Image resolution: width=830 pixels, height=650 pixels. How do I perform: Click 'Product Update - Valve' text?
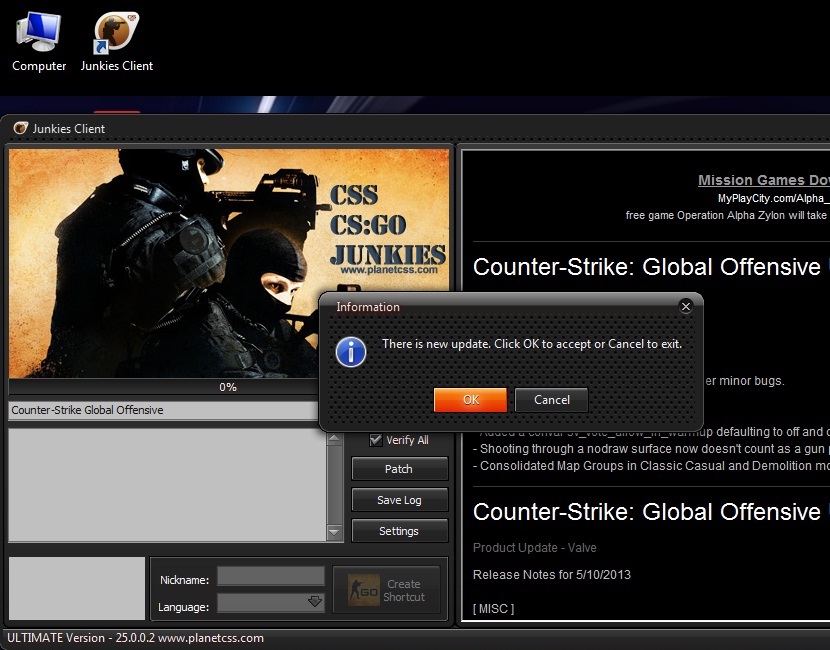click(535, 548)
